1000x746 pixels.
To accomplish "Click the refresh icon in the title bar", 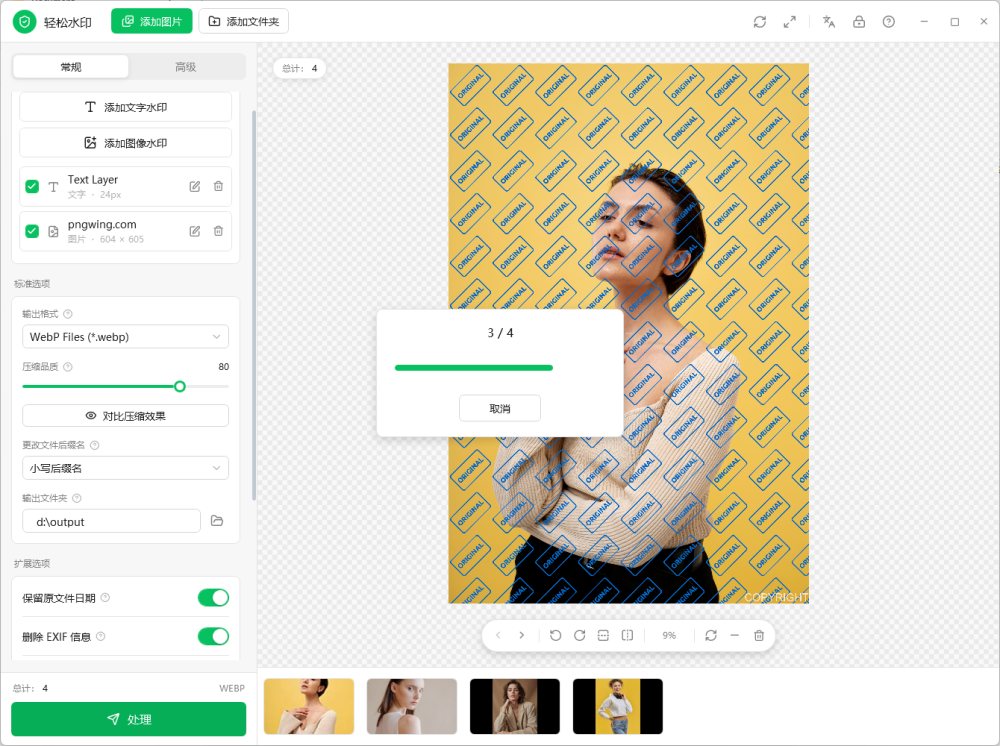I will point(760,22).
